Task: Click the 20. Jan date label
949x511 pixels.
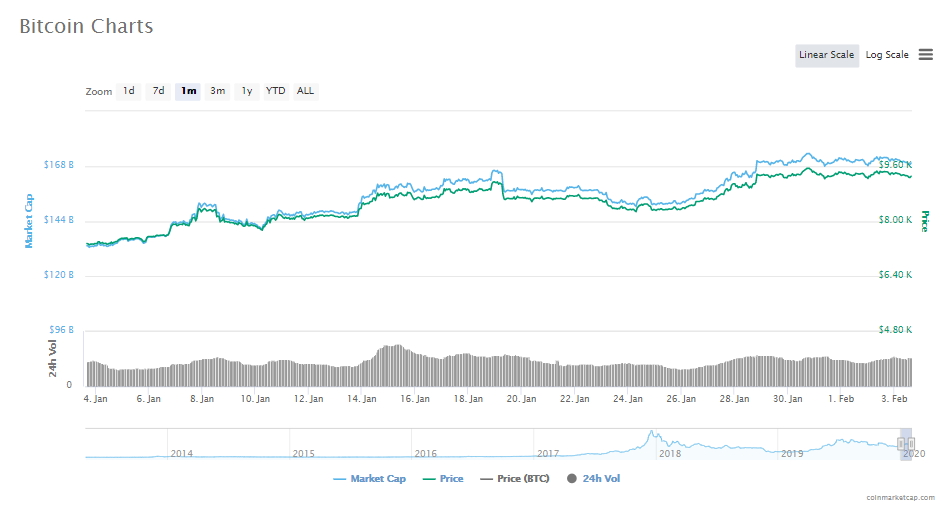Action: coord(522,399)
